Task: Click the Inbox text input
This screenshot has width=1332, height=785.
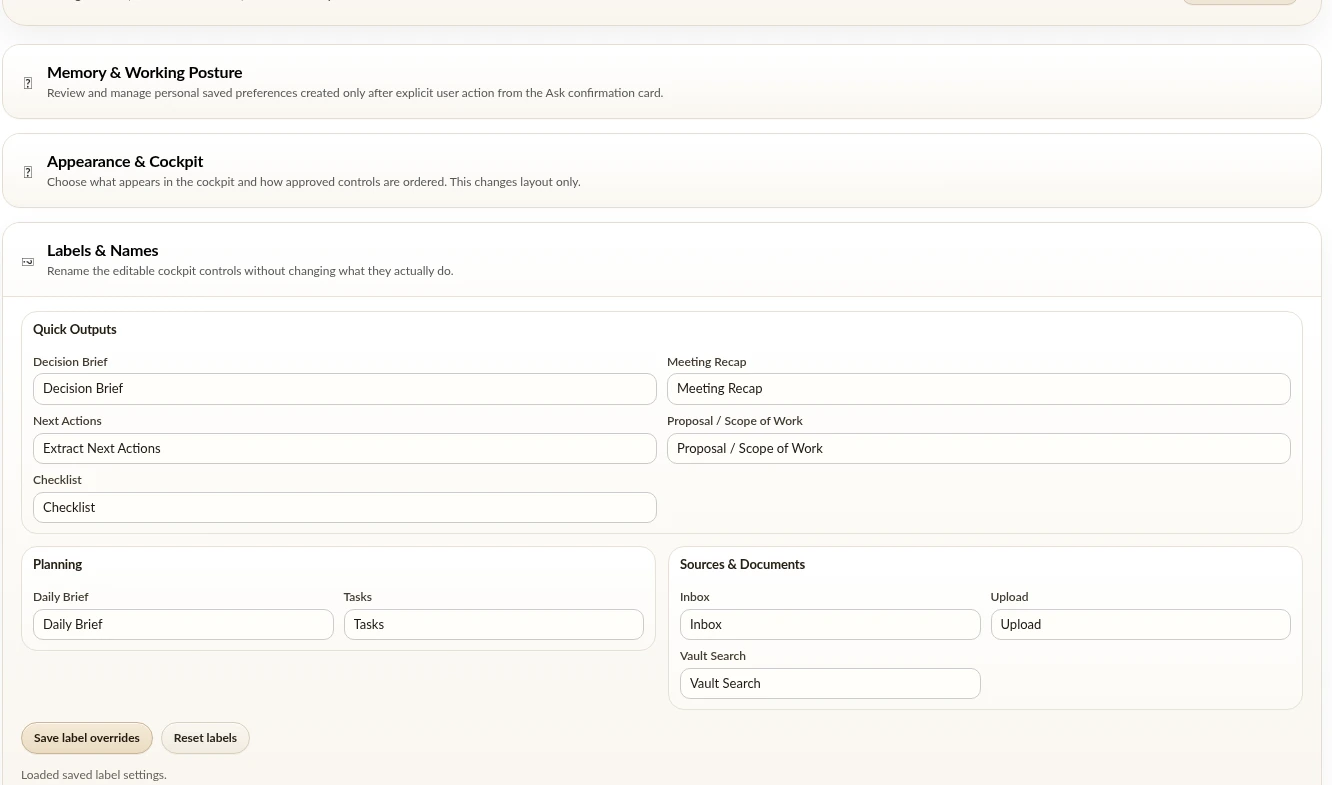Action: click(830, 625)
